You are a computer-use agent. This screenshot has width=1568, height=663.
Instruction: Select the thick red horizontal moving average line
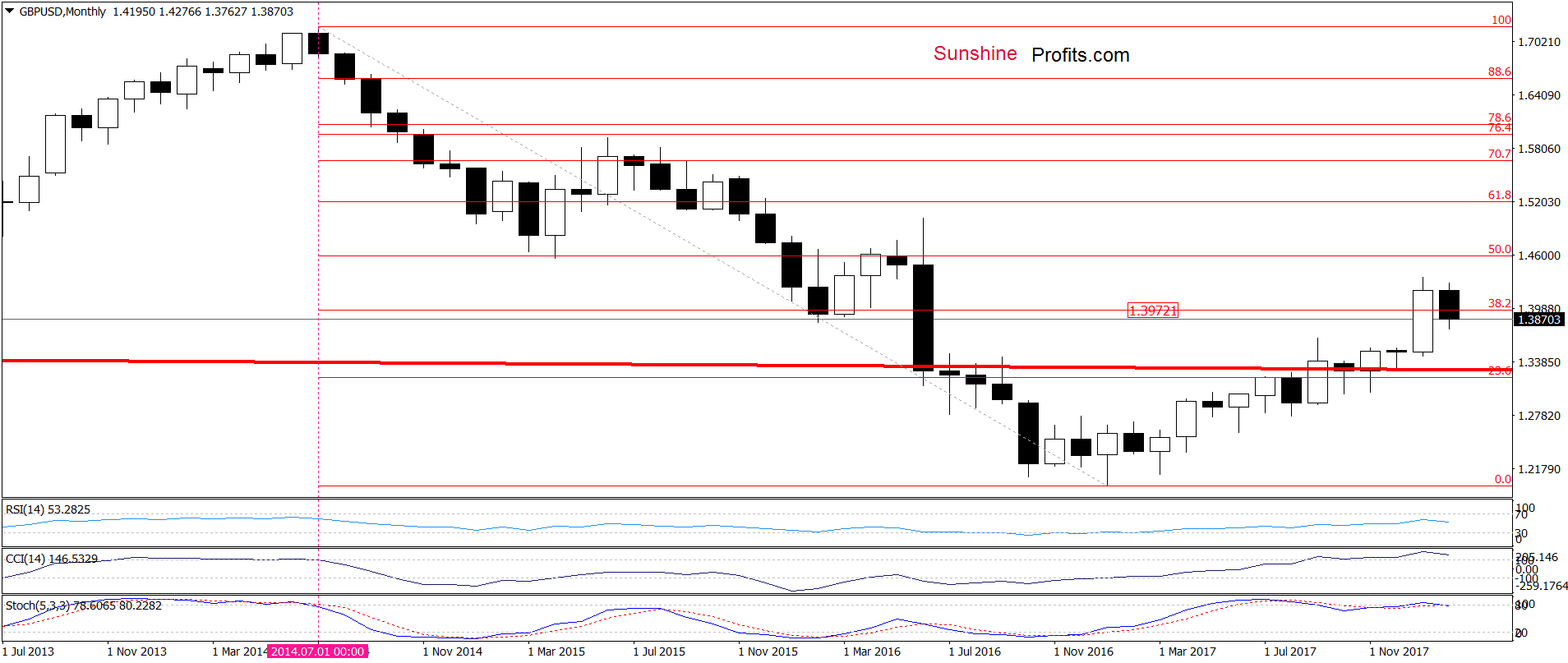756,365
